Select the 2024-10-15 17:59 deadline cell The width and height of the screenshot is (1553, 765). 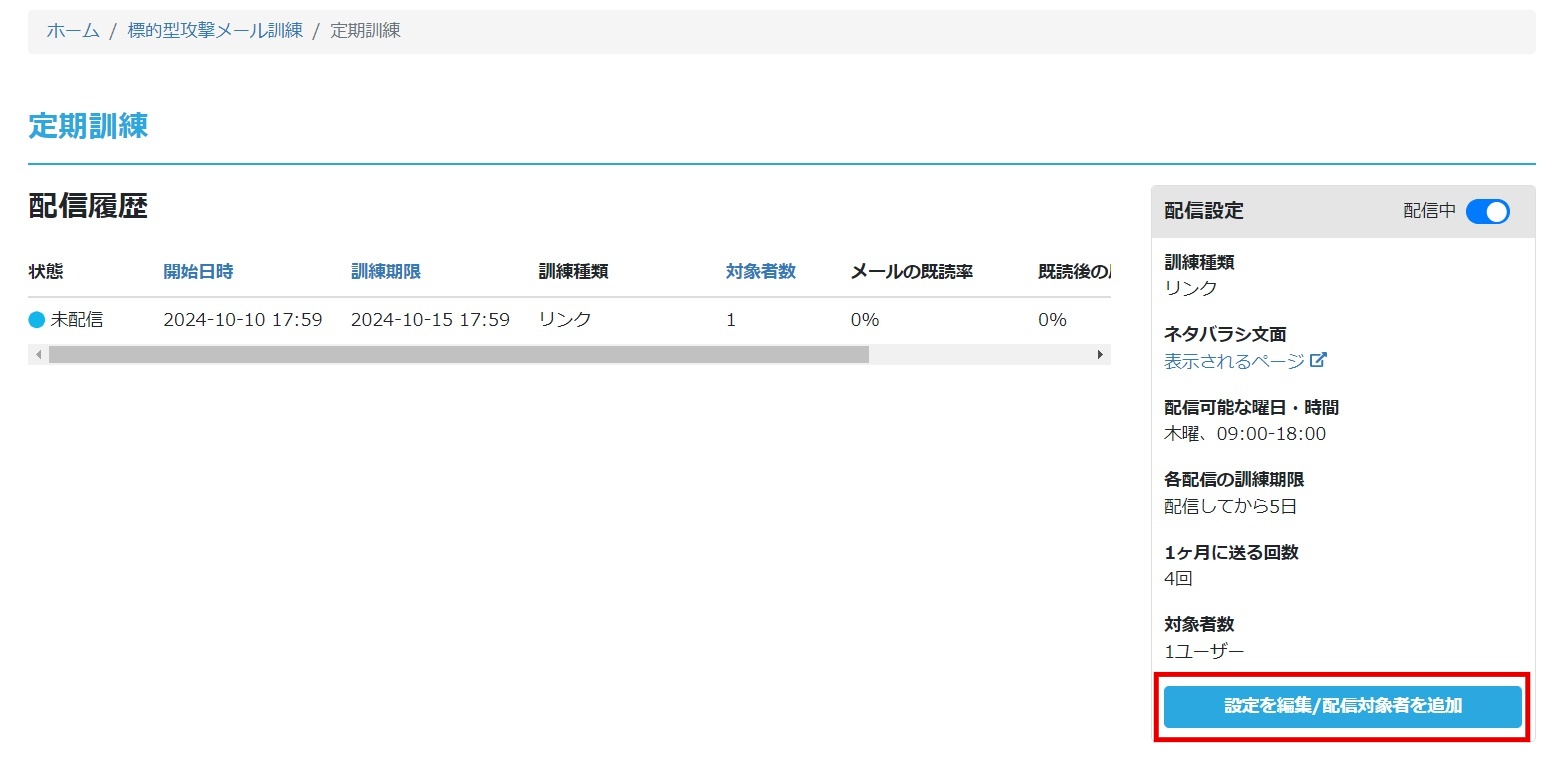pos(430,320)
